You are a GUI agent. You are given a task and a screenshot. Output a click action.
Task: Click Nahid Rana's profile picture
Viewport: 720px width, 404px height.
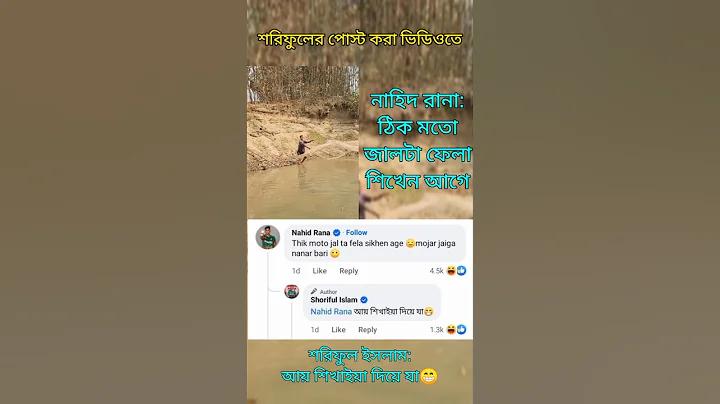(x=268, y=237)
